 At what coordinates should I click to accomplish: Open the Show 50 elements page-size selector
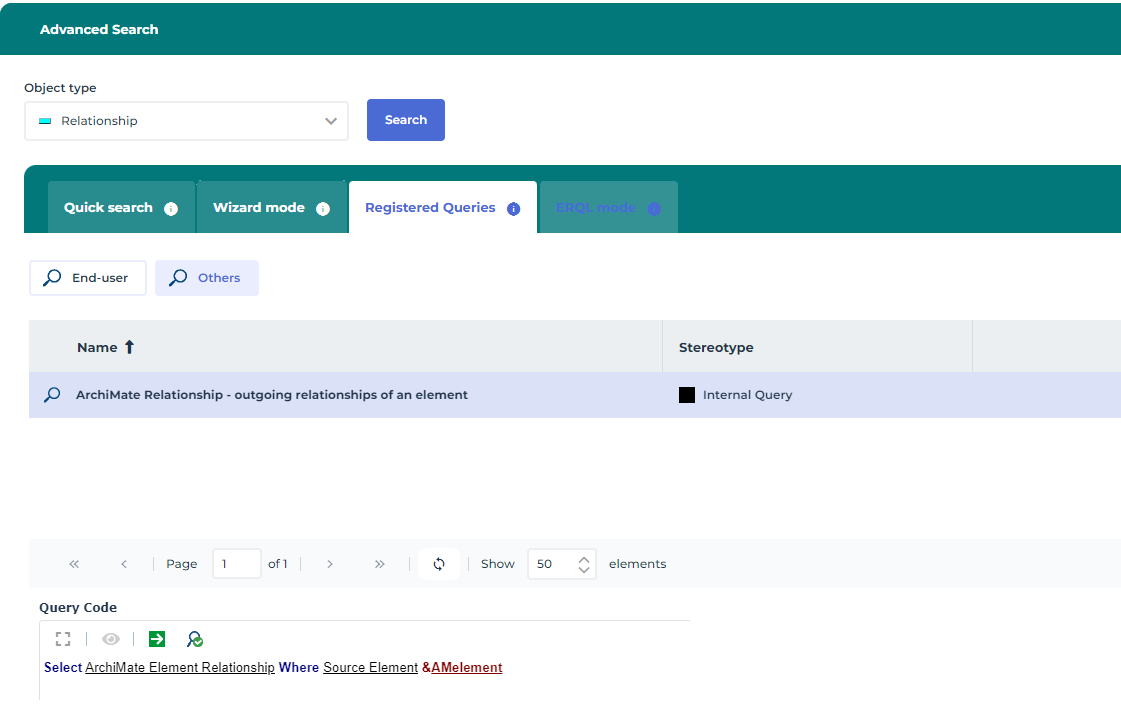[x=561, y=564]
